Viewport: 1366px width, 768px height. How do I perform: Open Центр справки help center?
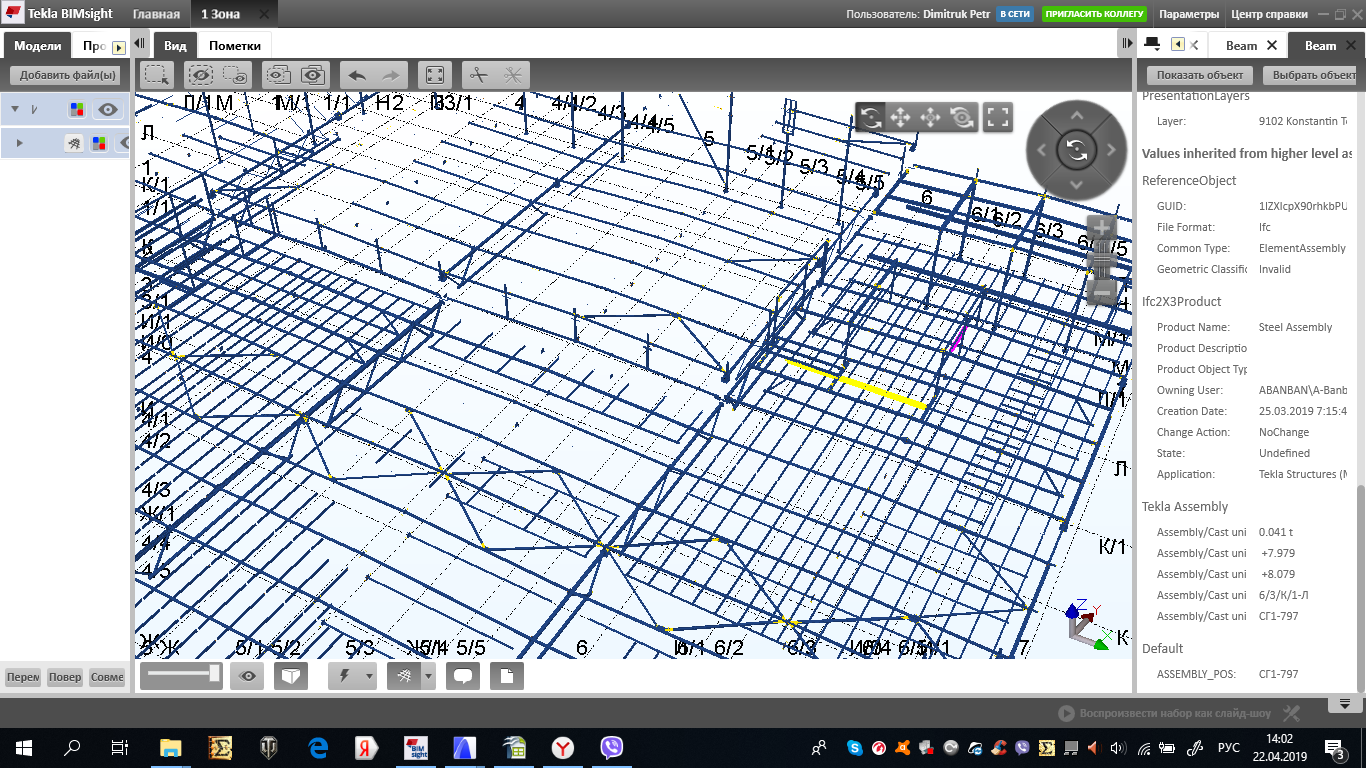tap(1269, 15)
